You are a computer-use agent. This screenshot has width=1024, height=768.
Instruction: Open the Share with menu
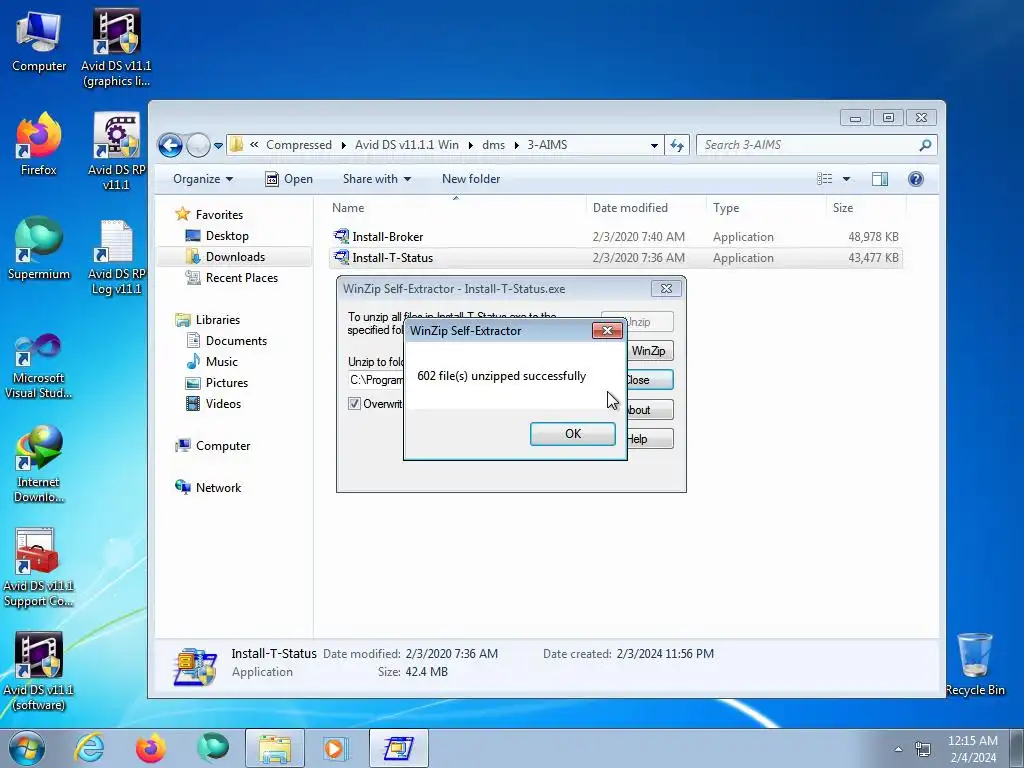377,179
